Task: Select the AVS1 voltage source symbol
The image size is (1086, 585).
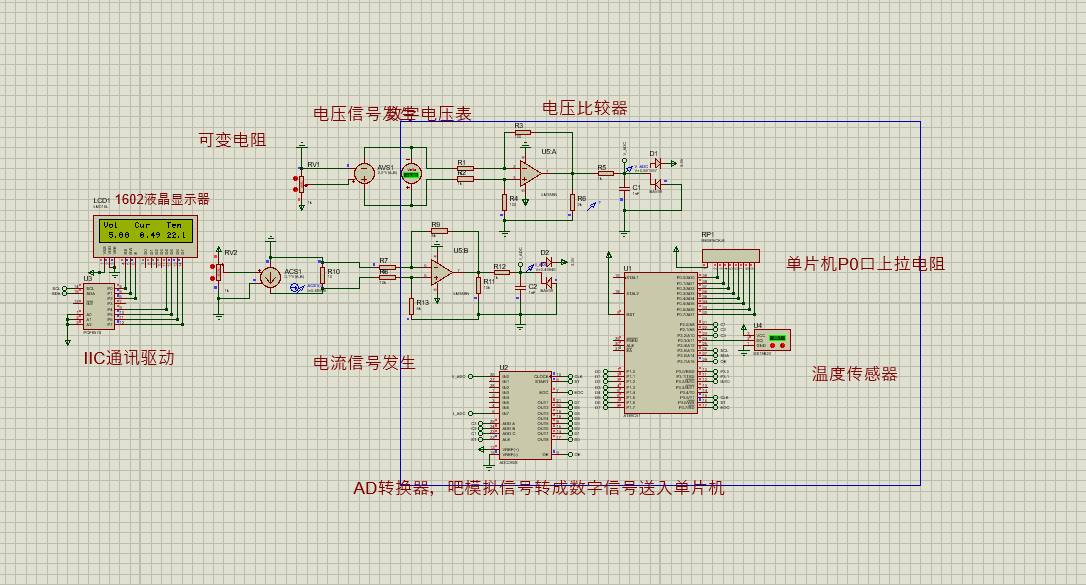Action: (x=364, y=173)
